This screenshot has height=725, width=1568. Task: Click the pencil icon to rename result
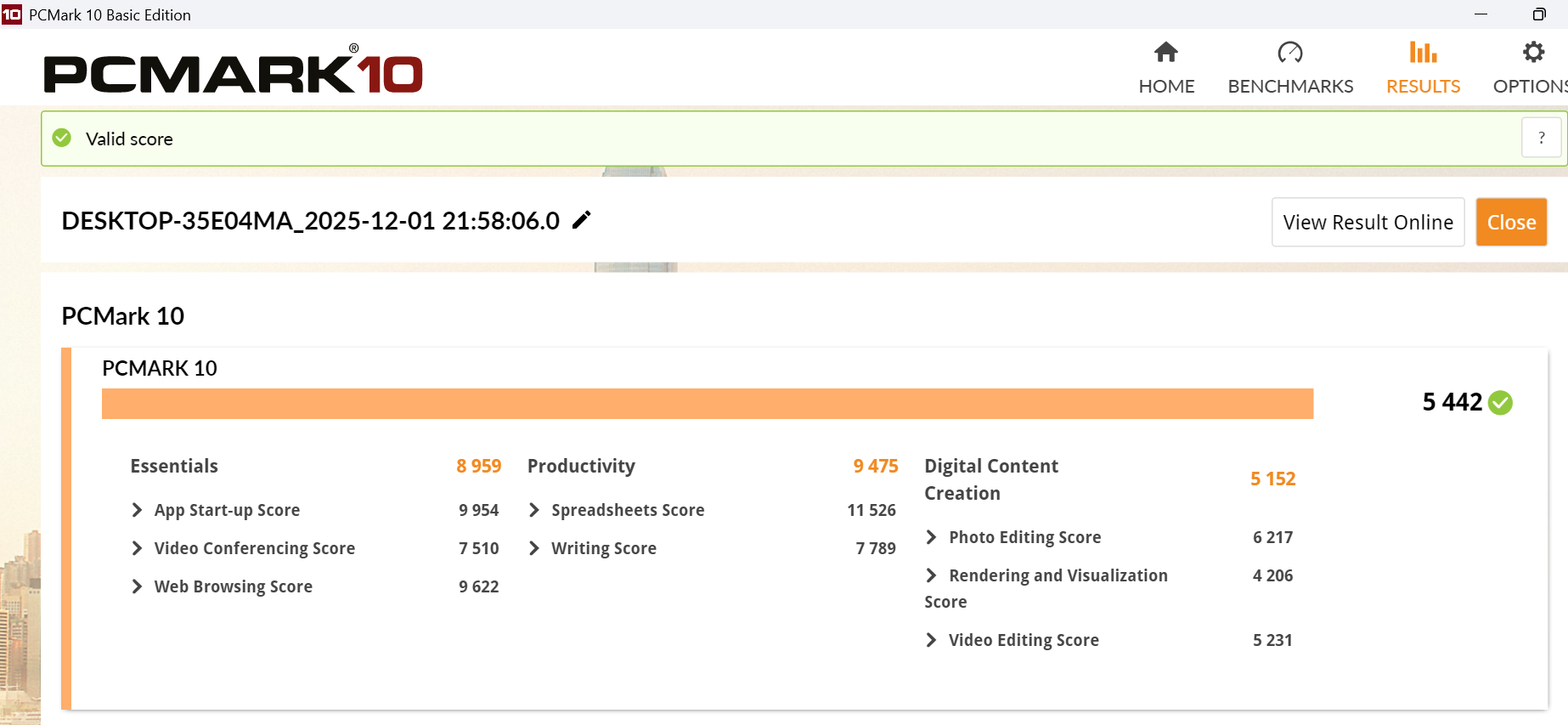pyautogui.click(x=582, y=221)
